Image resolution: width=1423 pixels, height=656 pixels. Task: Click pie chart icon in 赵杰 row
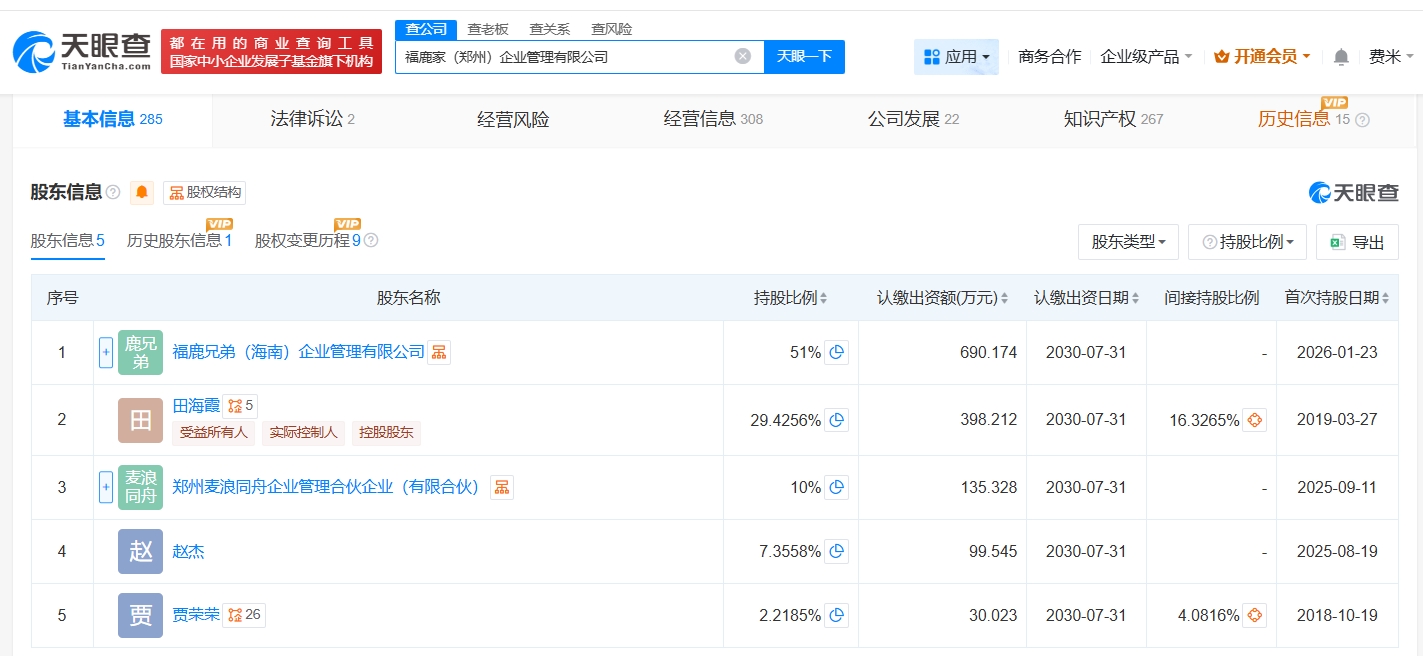837,551
